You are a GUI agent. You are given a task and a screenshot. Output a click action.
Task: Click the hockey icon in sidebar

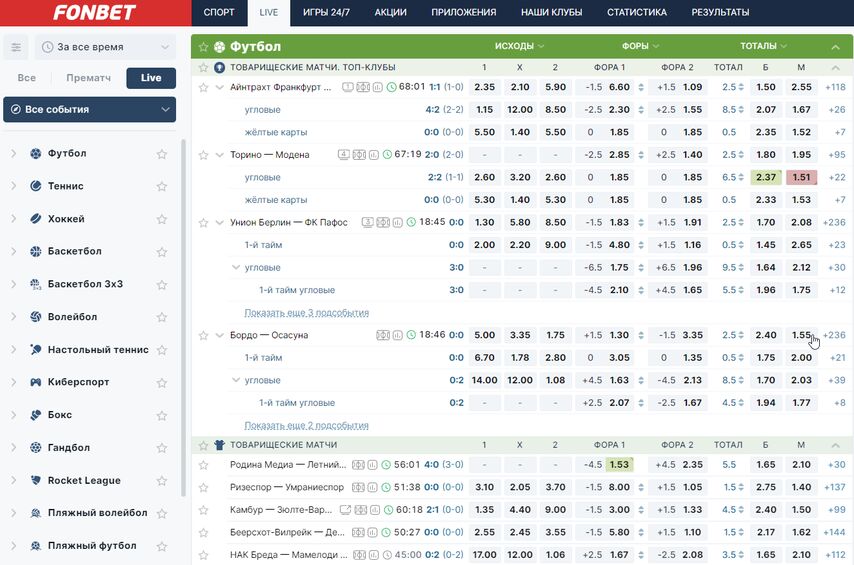coord(36,219)
